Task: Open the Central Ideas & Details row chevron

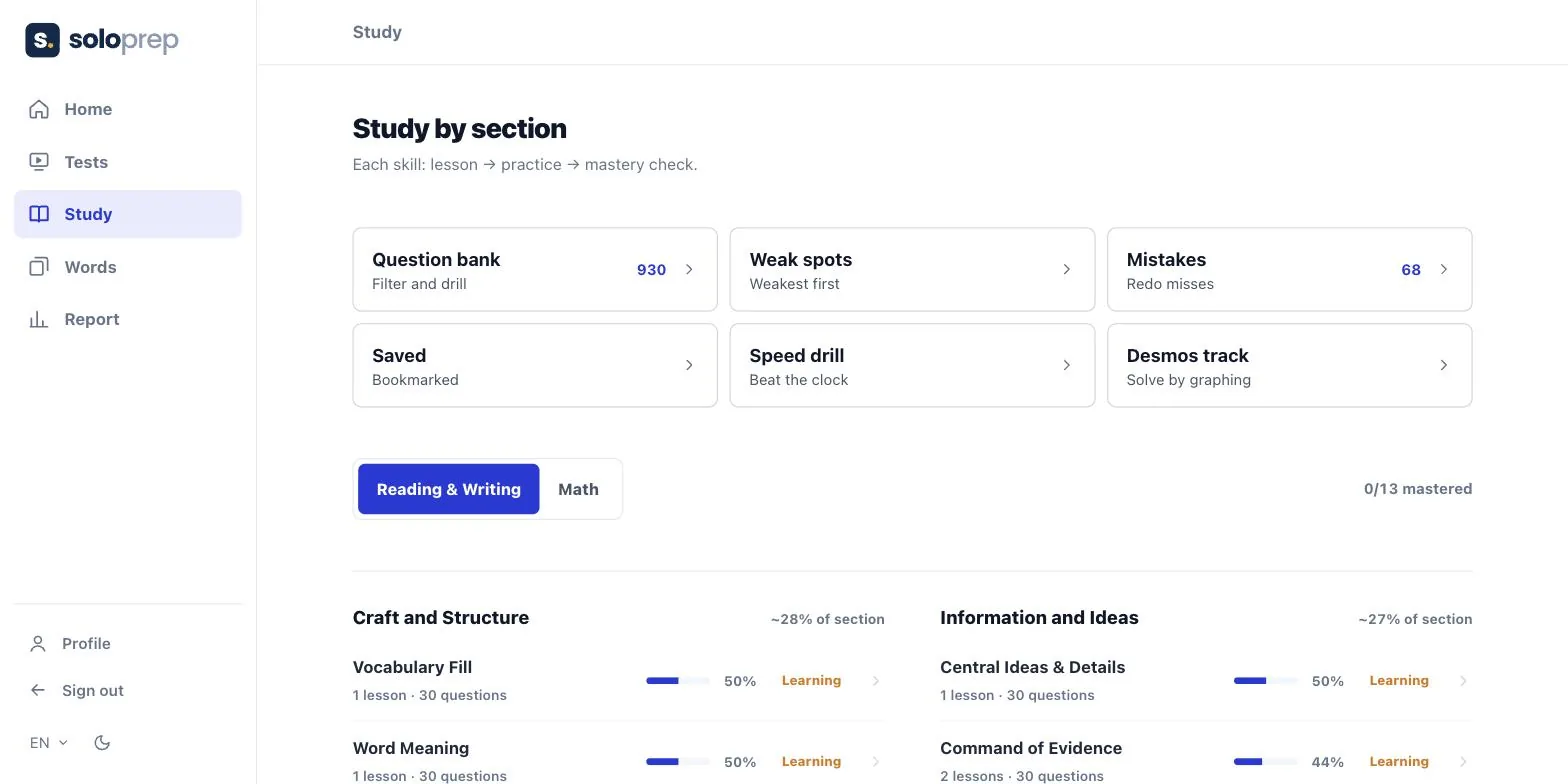Action: point(1463,681)
